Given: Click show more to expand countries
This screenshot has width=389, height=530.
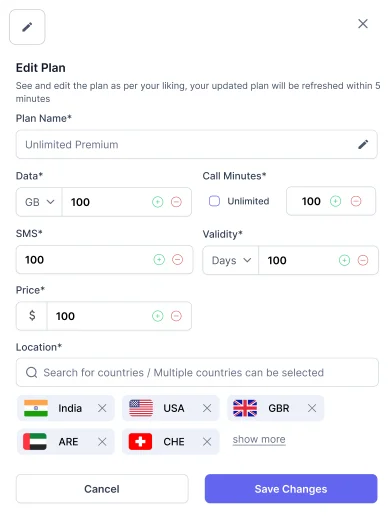Looking at the screenshot, I should coord(259,439).
